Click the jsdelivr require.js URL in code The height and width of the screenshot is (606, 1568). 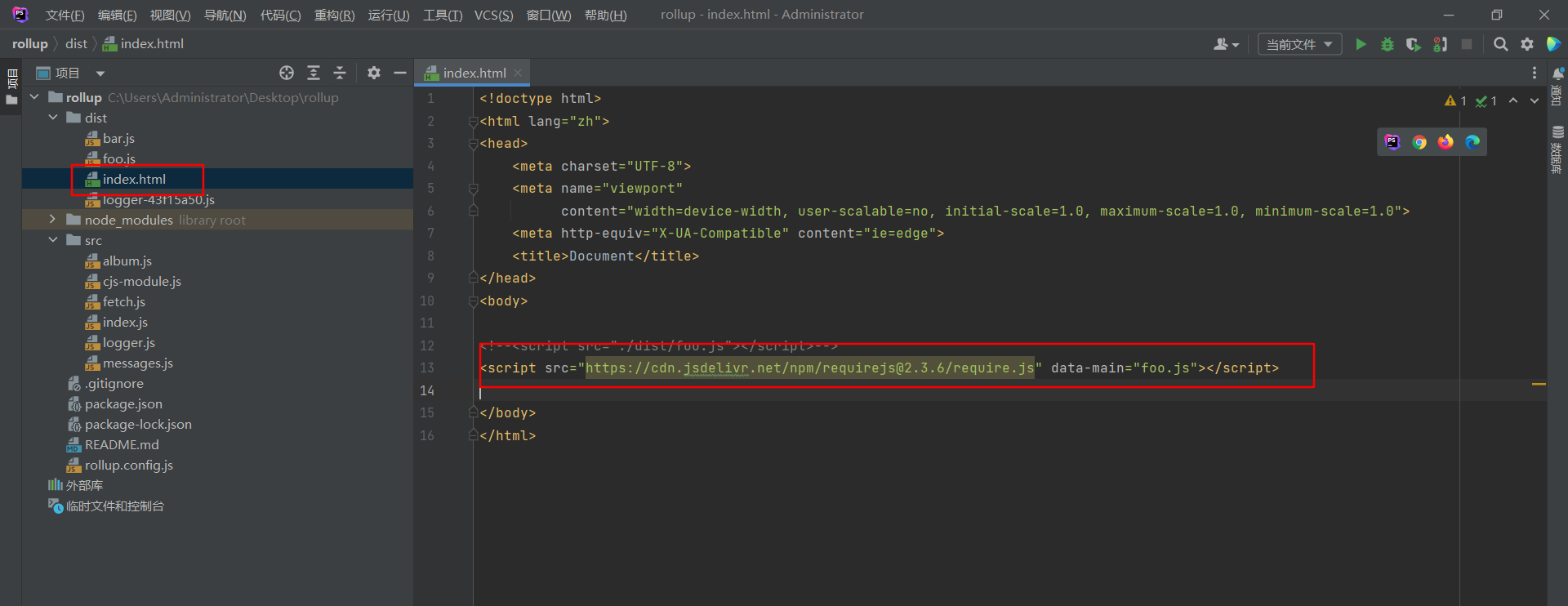tap(809, 368)
